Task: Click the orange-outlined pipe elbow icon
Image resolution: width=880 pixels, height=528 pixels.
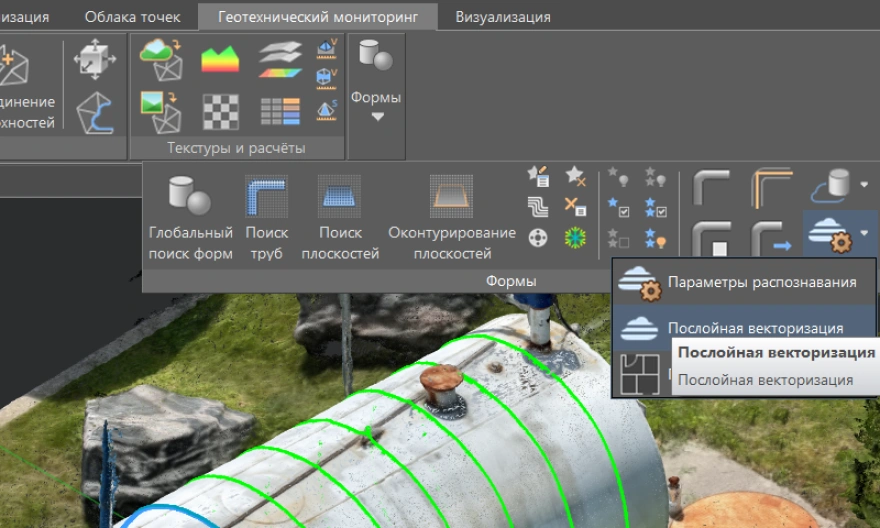Action: pos(770,187)
